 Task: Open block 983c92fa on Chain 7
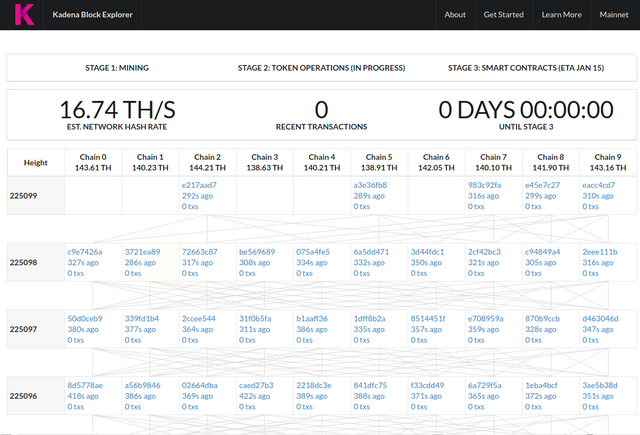[484, 185]
